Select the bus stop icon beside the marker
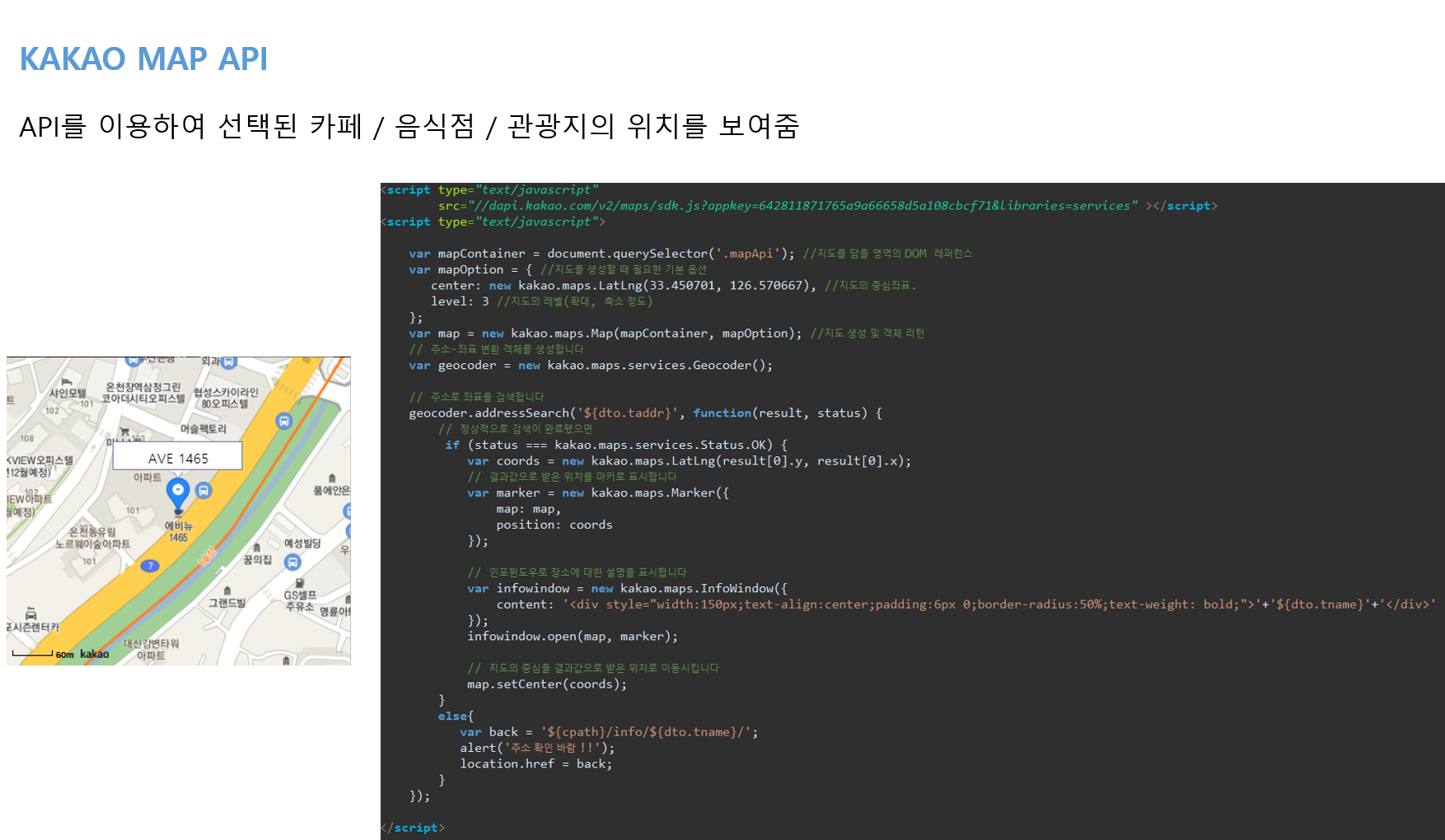The width and height of the screenshot is (1445, 840). coord(204,490)
